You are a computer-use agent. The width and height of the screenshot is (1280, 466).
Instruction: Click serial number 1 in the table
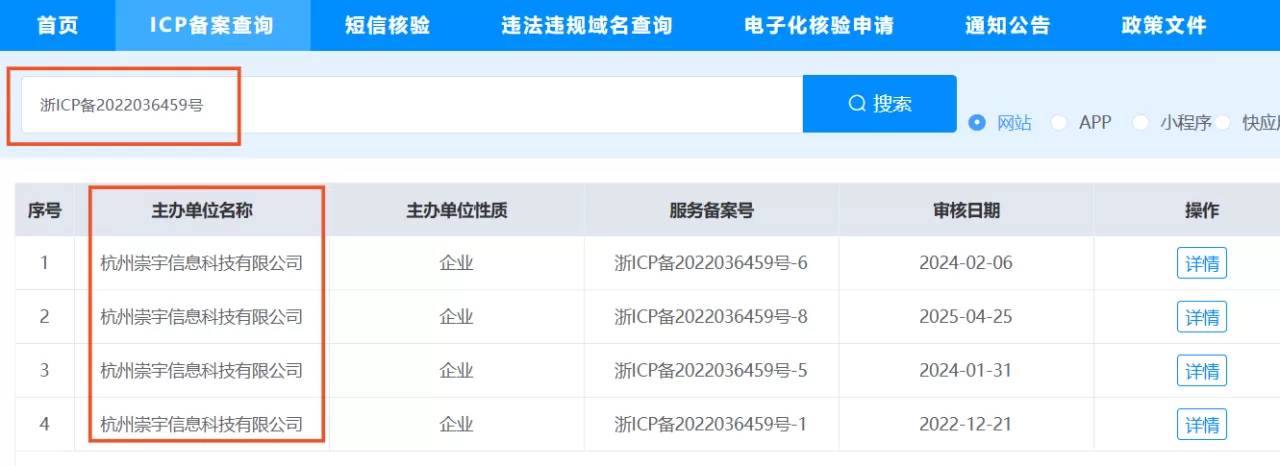tap(44, 263)
